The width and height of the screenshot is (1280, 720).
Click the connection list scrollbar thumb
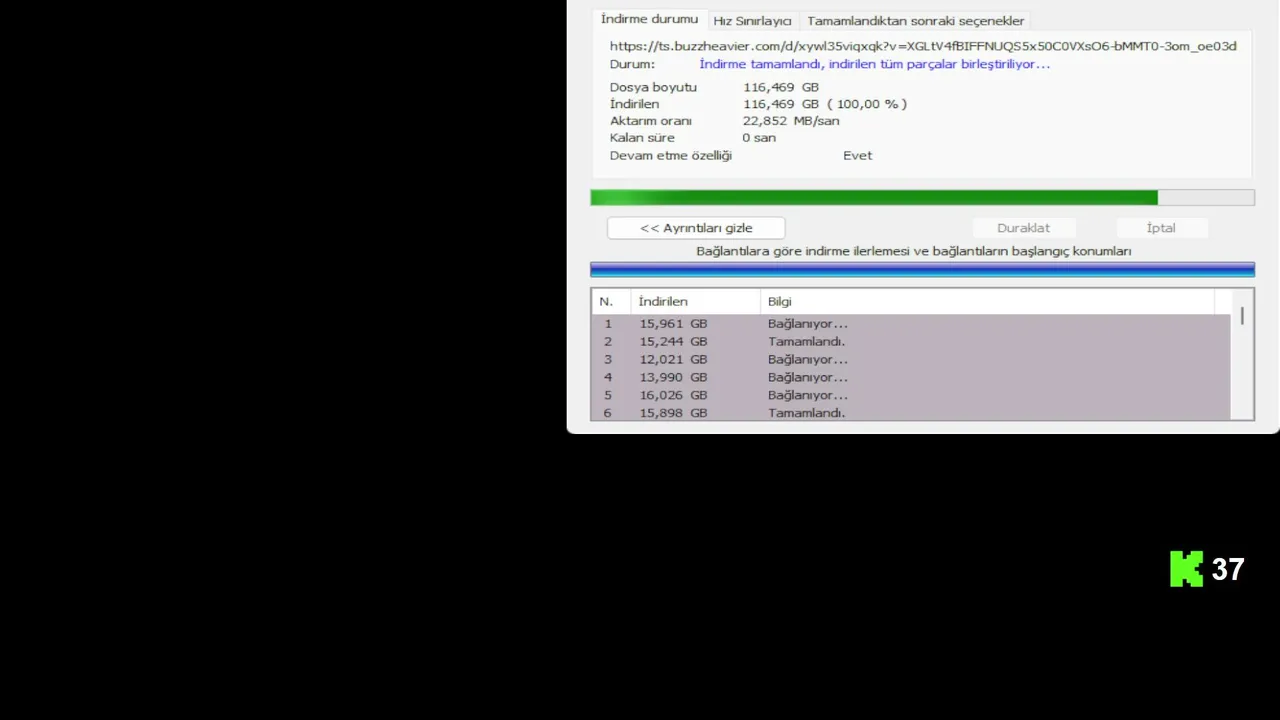click(1242, 316)
